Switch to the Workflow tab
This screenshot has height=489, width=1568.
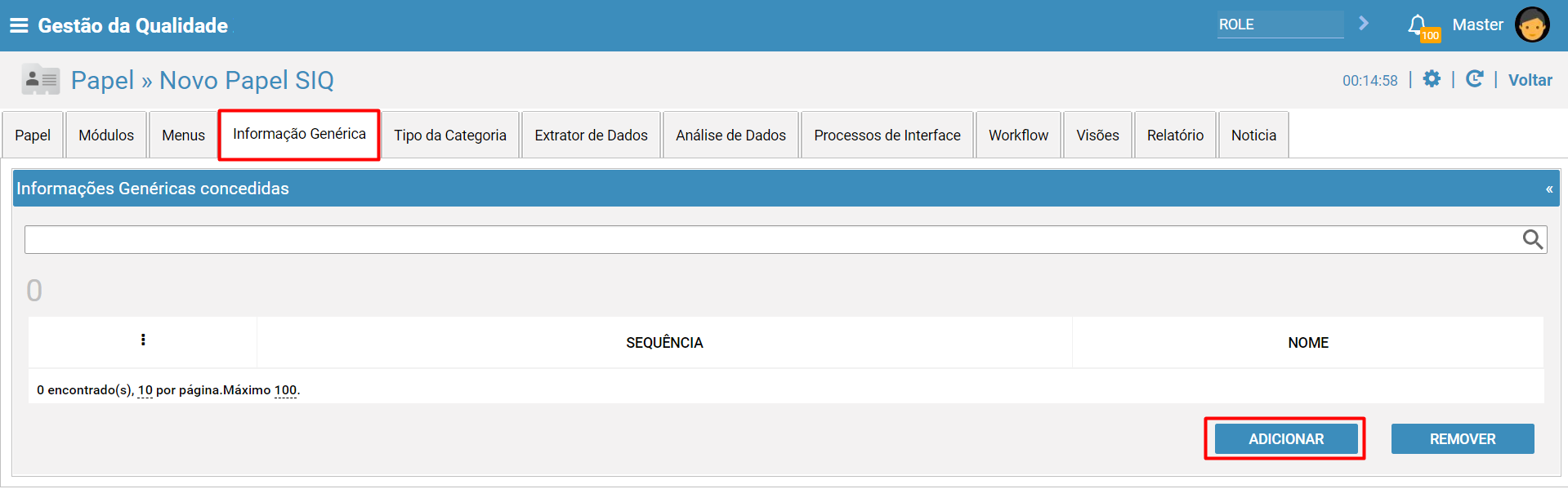tap(1018, 135)
